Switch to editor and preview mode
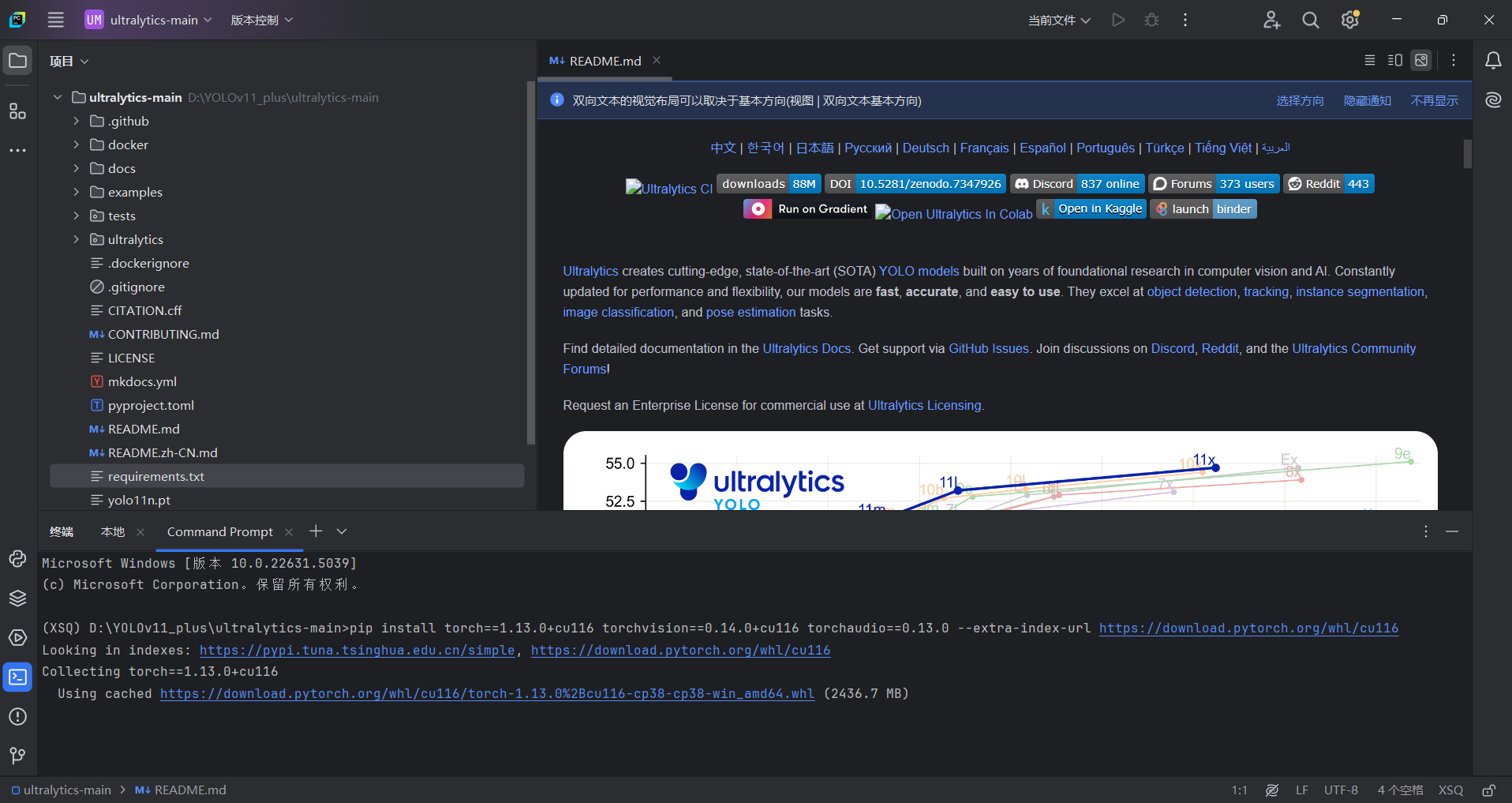 (x=1395, y=60)
